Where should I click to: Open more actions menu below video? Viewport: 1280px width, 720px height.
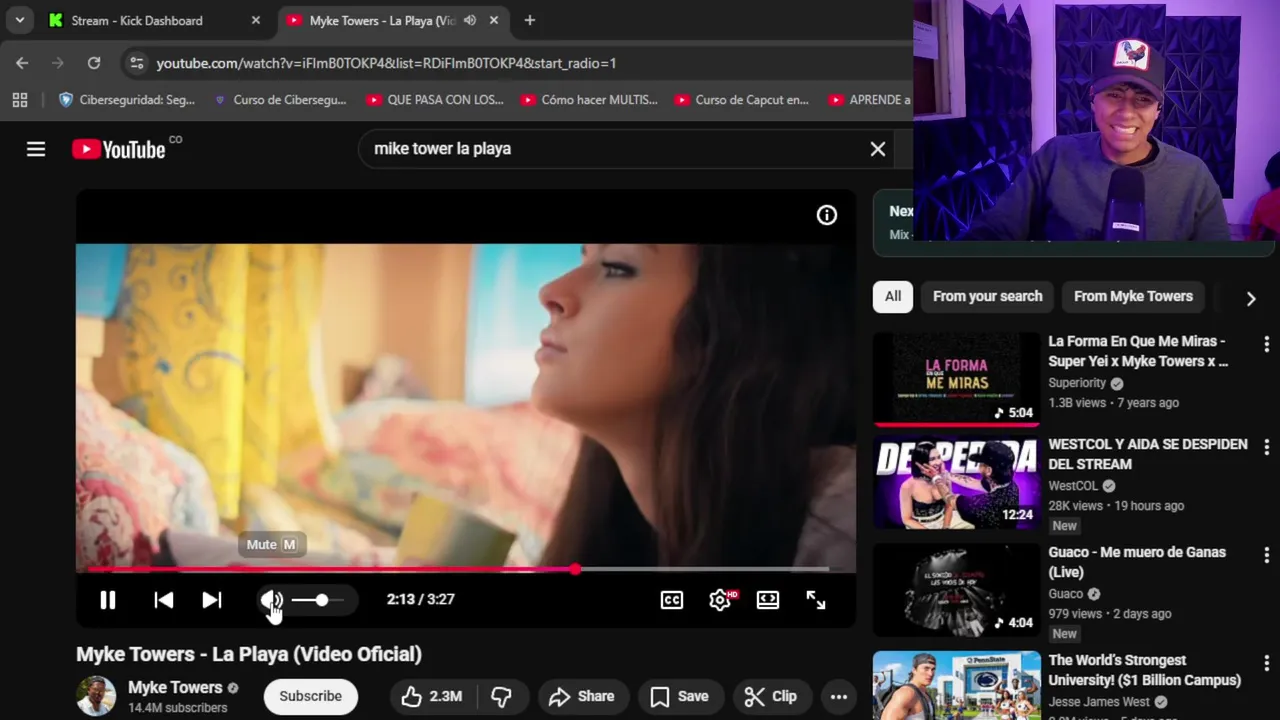[x=839, y=697]
